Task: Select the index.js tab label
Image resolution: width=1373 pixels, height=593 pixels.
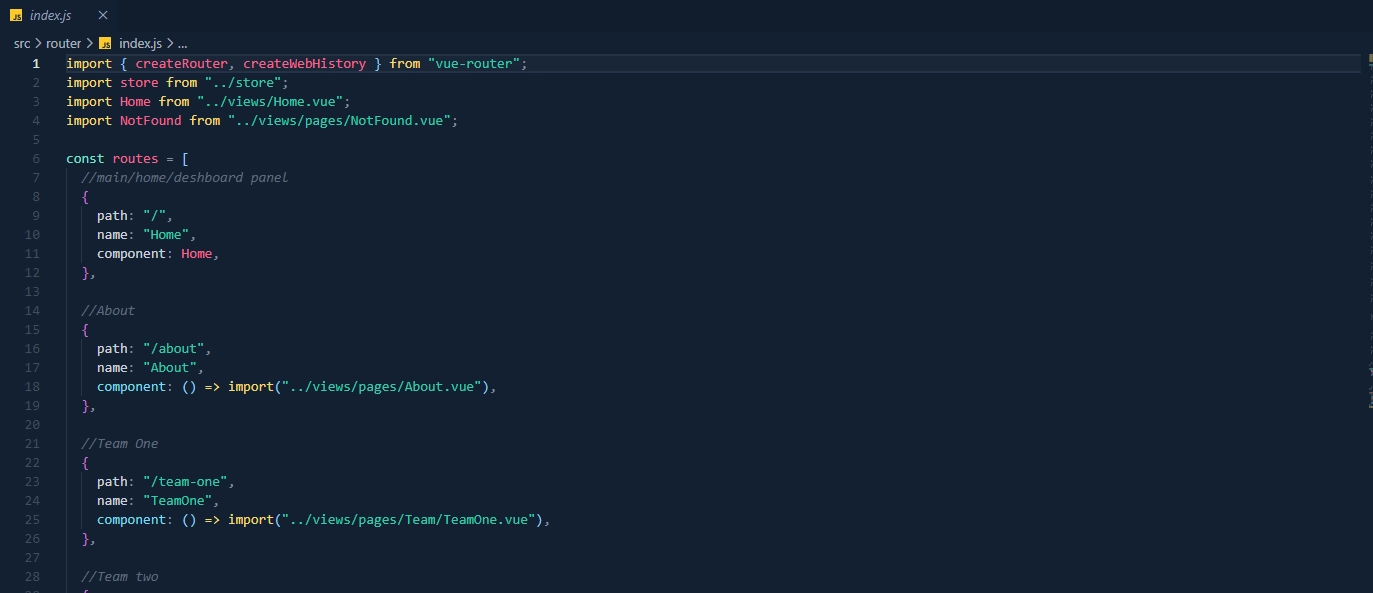Action: tap(52, 15)
